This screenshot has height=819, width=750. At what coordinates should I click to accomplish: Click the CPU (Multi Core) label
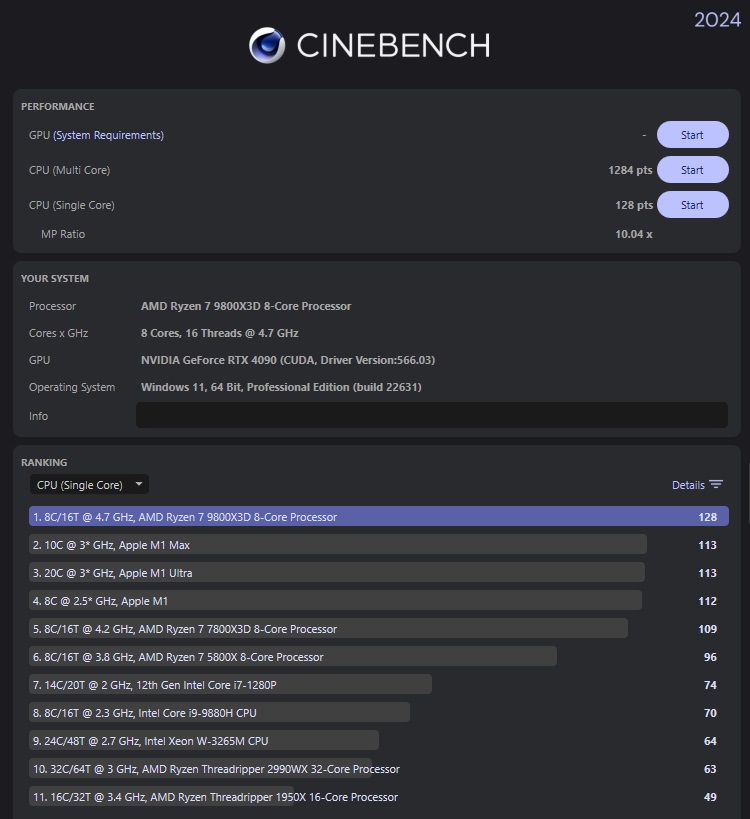coord(69,170)
